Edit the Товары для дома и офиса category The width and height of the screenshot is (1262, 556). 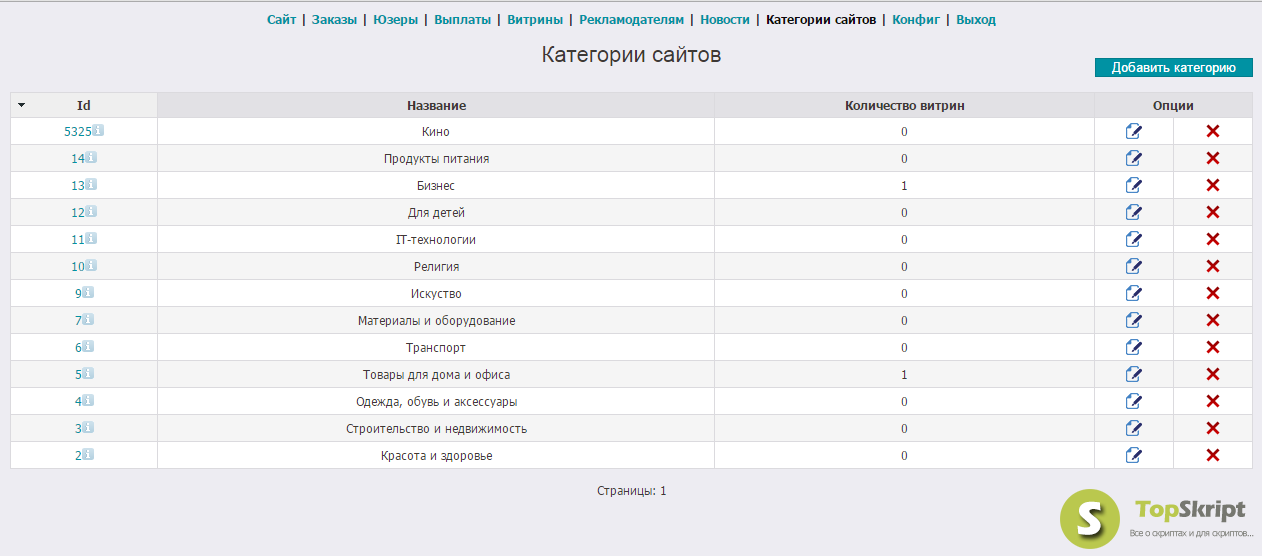pyautogui.click(x=1134, y=374)
